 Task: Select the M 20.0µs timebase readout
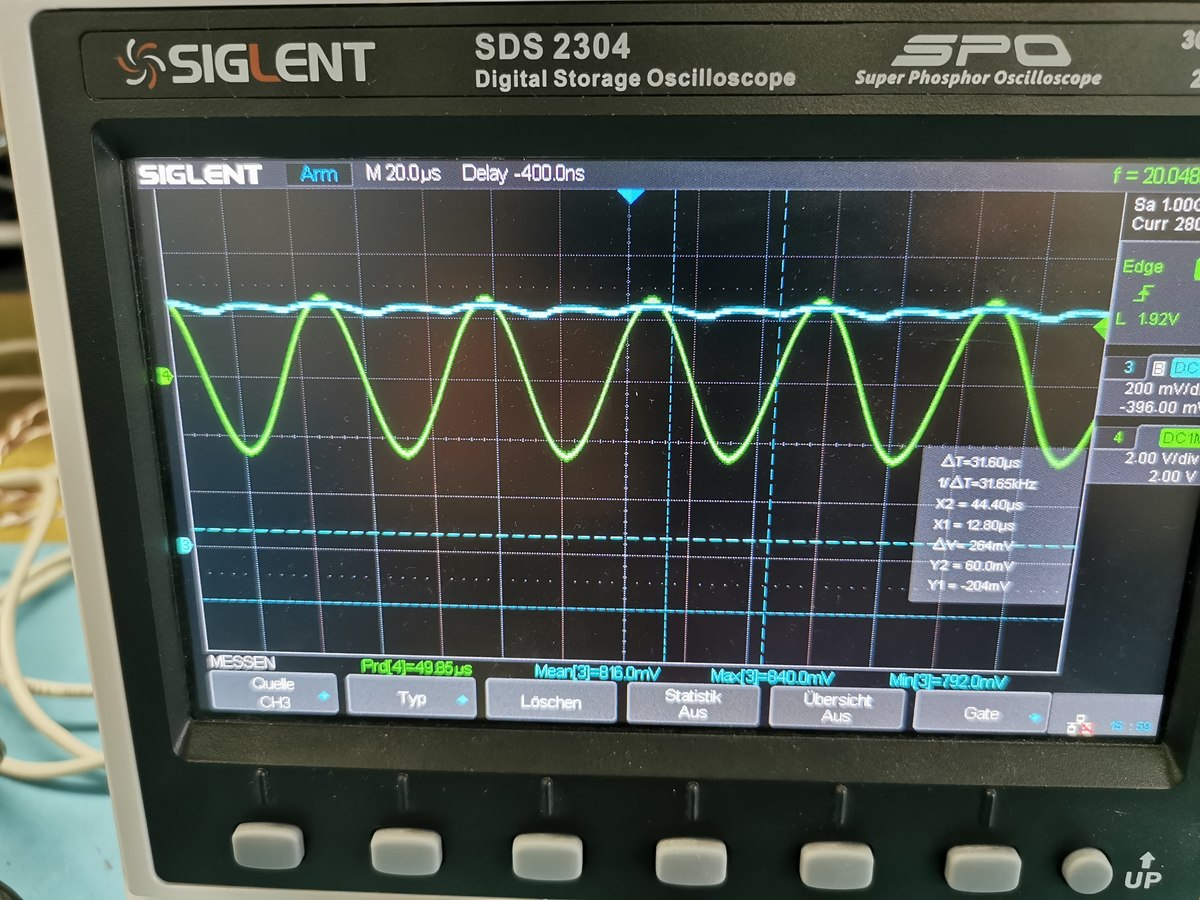(403, 173)
